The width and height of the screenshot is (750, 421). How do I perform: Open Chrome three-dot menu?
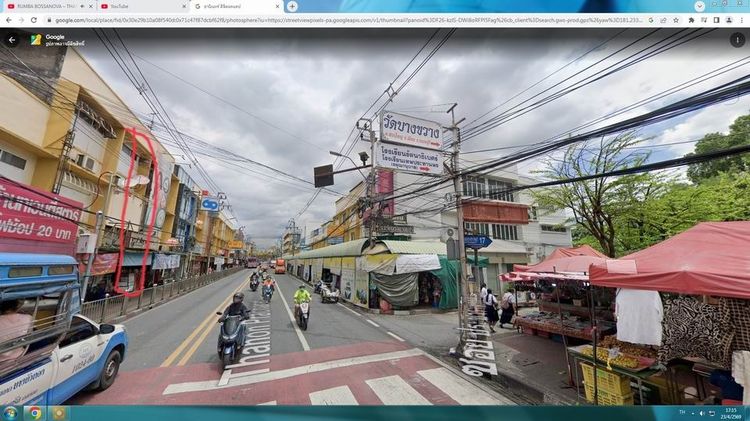pyautogui.click(x=742, y=20)
